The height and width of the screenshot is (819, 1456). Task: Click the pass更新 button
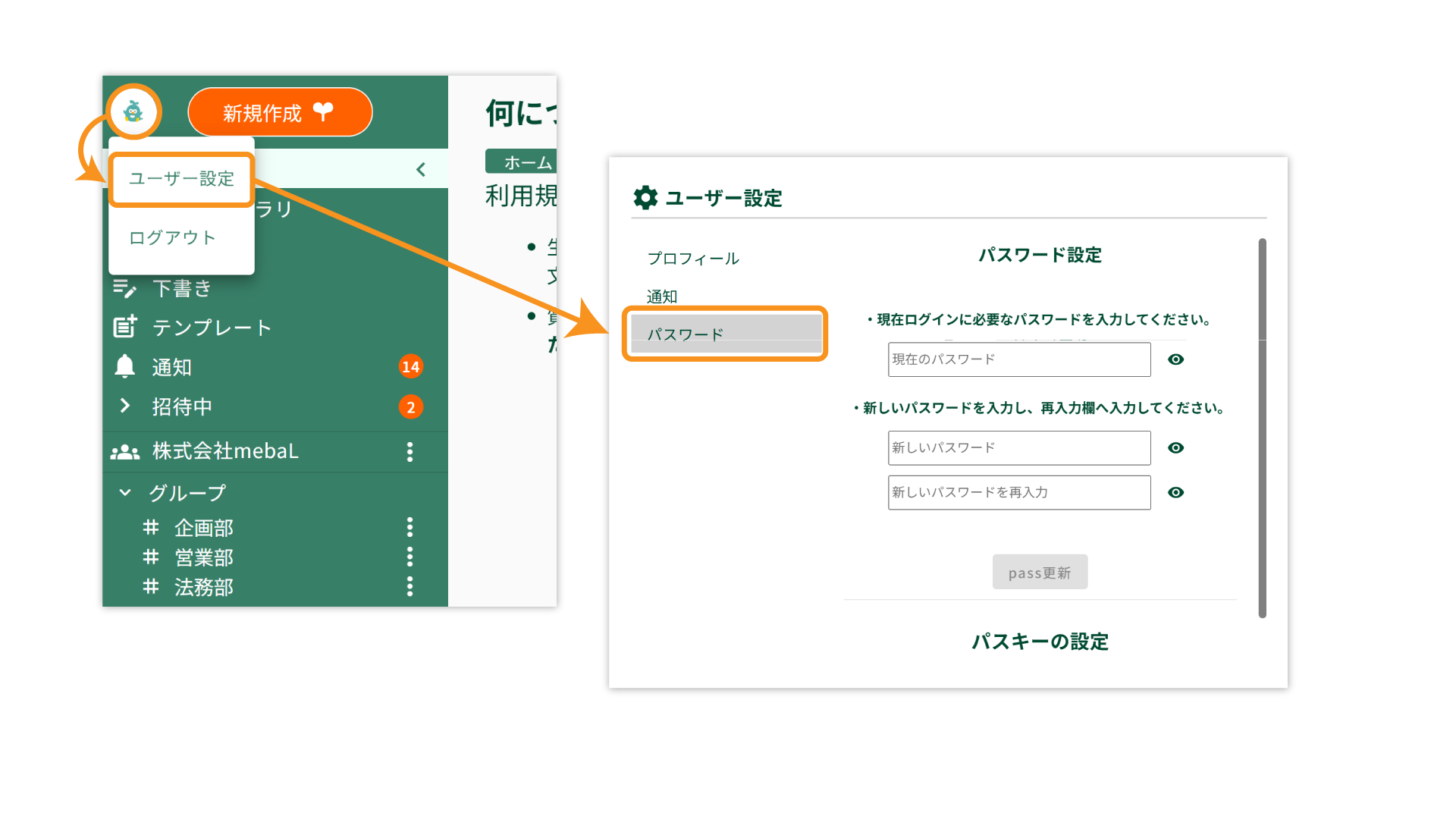point(1040,573)
